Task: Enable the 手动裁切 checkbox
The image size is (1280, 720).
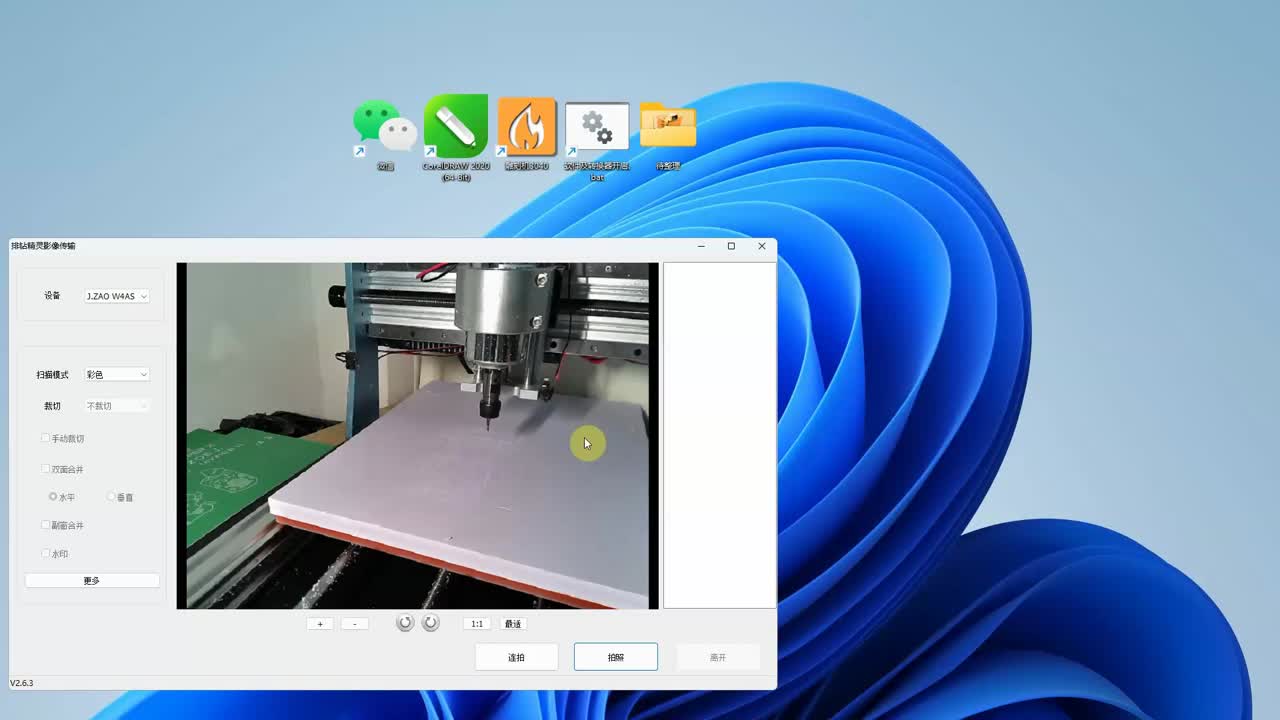Action: tap(46, 438)
